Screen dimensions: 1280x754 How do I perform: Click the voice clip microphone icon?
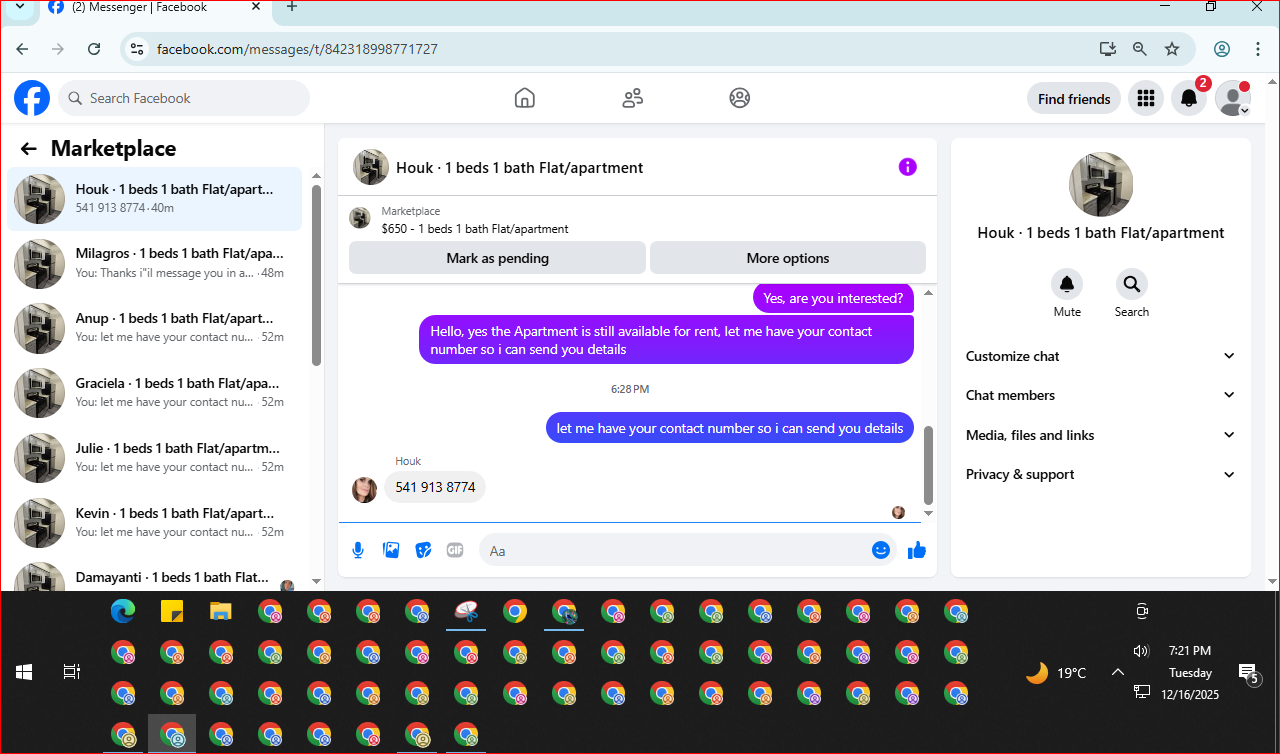point(358,550)
